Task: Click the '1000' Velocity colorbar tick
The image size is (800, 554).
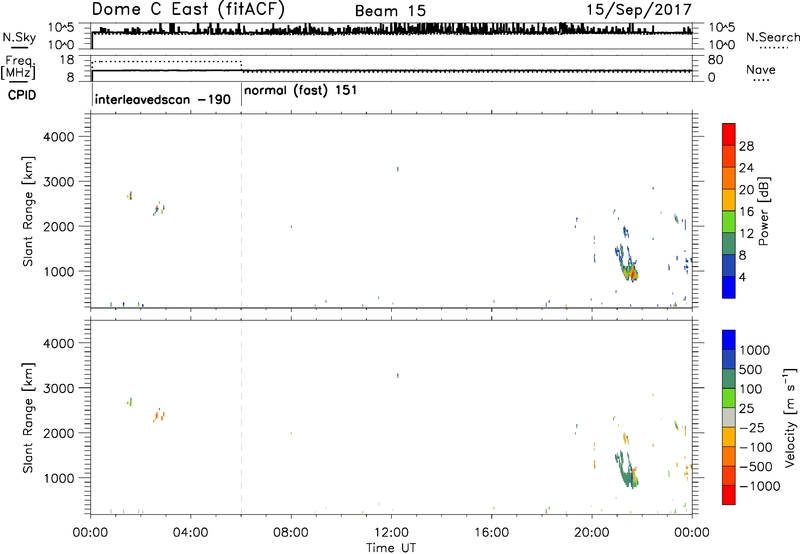Action: pyautogui.click(x=755, y=350)
